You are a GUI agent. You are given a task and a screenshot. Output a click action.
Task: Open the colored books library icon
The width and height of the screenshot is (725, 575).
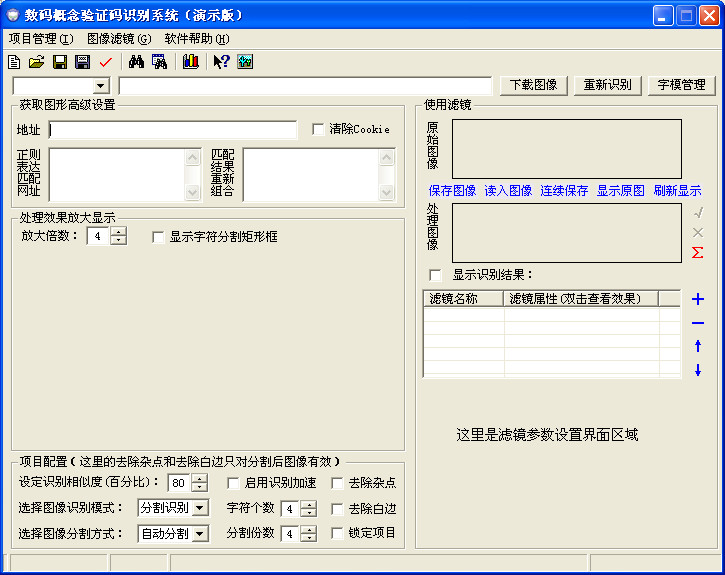[190, 61]
